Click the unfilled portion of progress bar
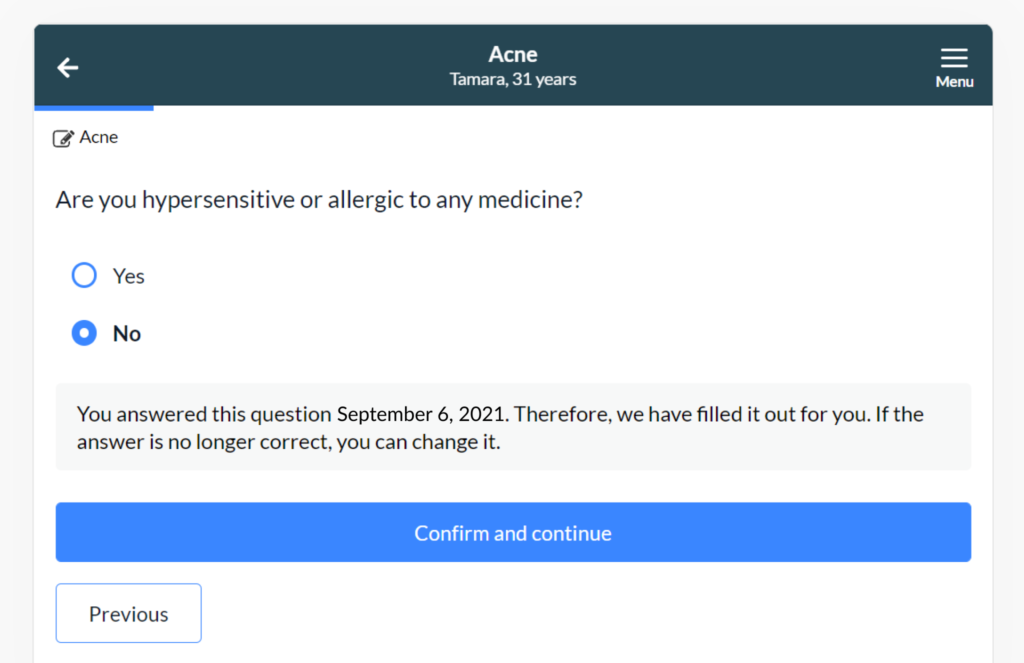1024x663 pixels. tap(573, 108)
